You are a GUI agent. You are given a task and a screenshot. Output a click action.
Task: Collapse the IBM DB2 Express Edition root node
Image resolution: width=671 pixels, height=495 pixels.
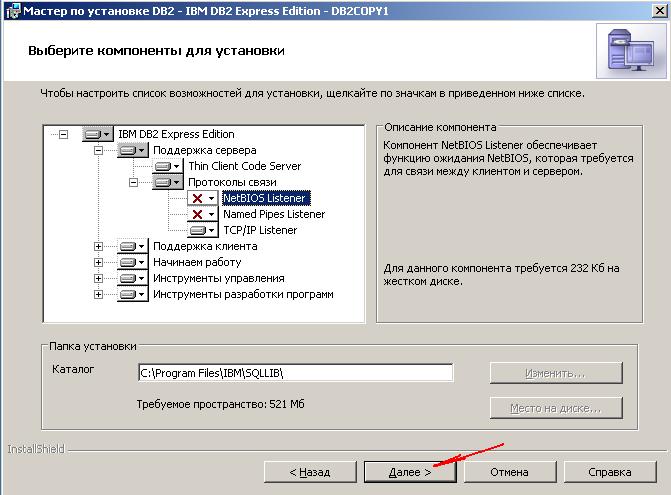(63, 134)
